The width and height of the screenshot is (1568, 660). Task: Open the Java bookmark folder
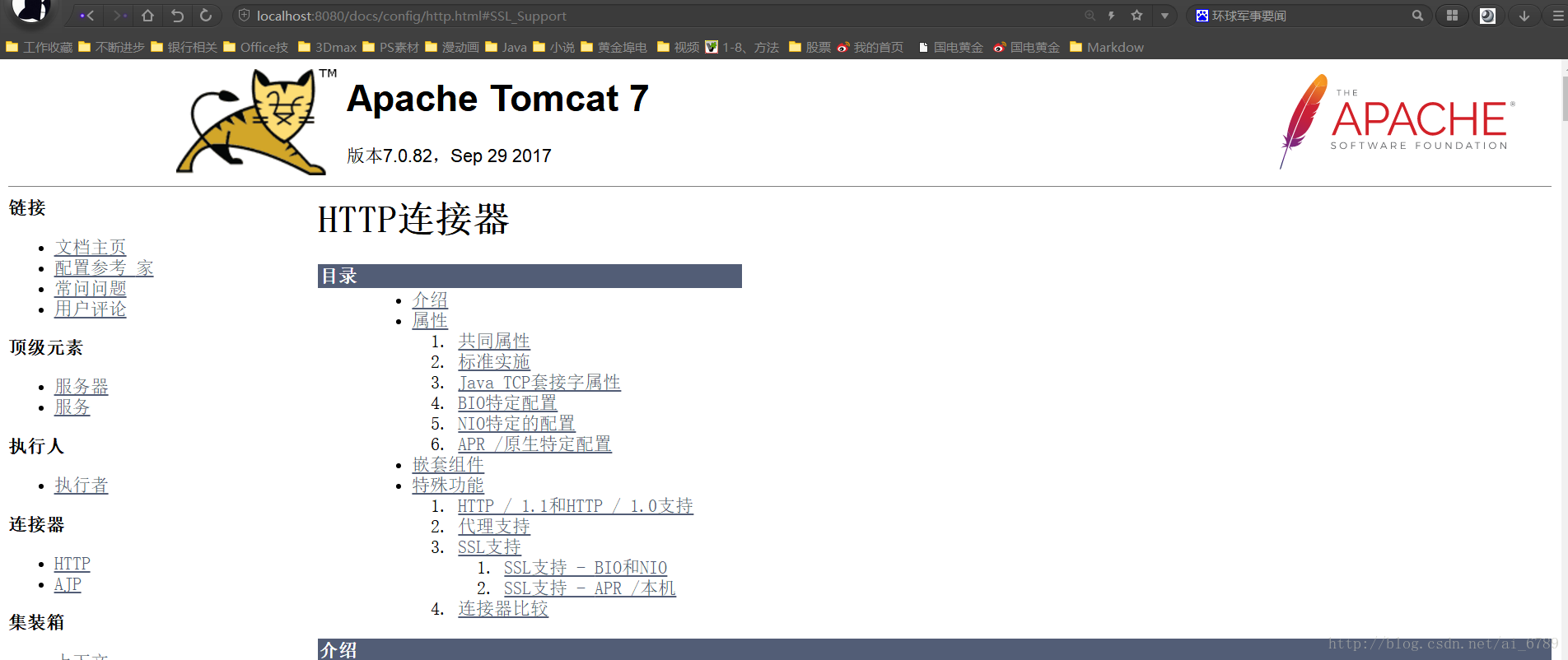(506, 48)
